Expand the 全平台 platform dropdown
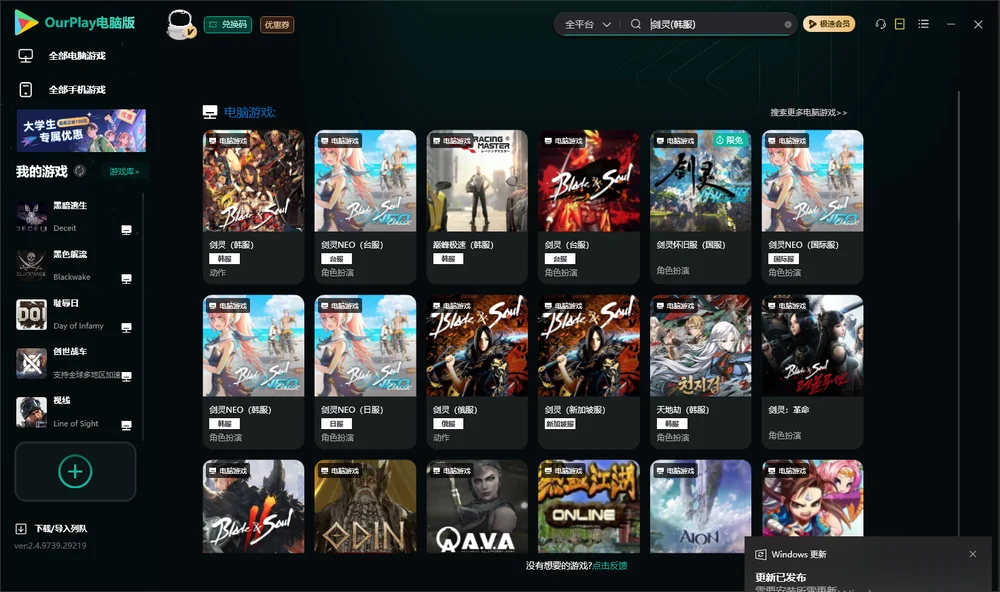 [587, 24]
